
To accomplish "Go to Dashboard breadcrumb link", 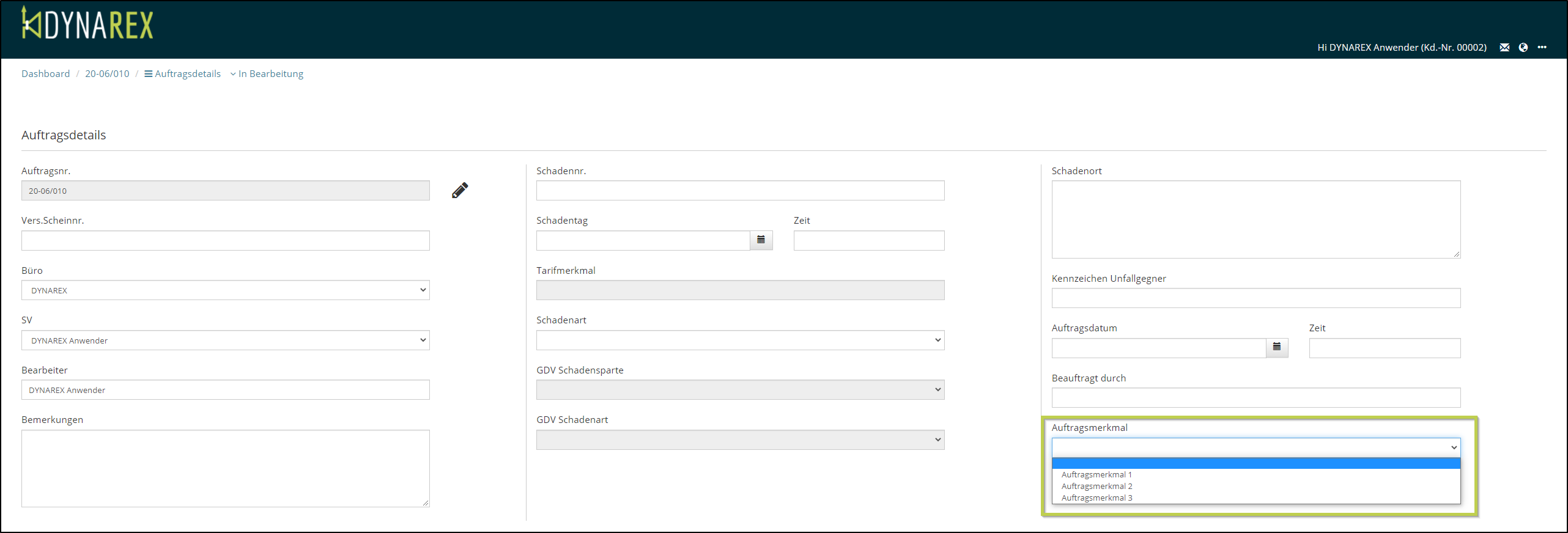I will 46,74.
